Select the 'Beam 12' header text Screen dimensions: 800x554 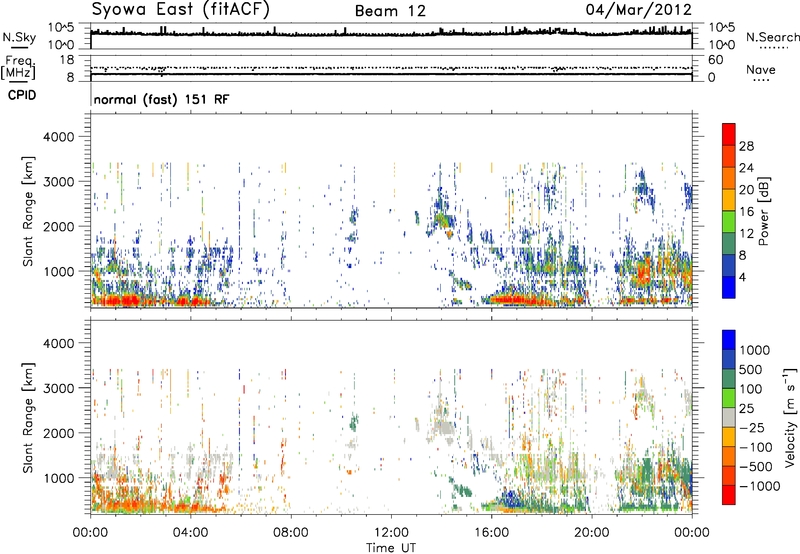390,11
